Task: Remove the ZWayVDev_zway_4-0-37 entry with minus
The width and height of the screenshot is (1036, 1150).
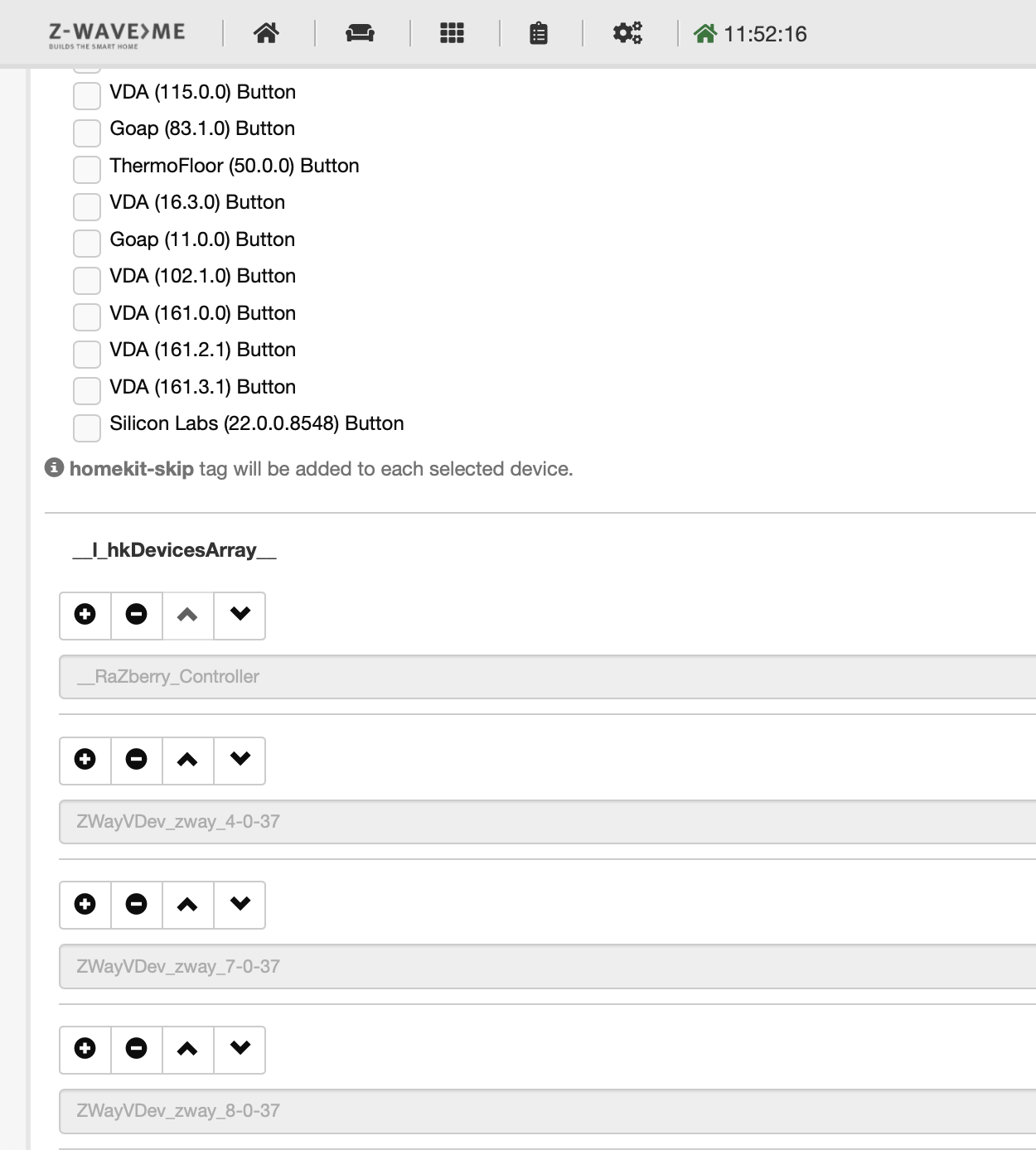Action: pos(137,760)
